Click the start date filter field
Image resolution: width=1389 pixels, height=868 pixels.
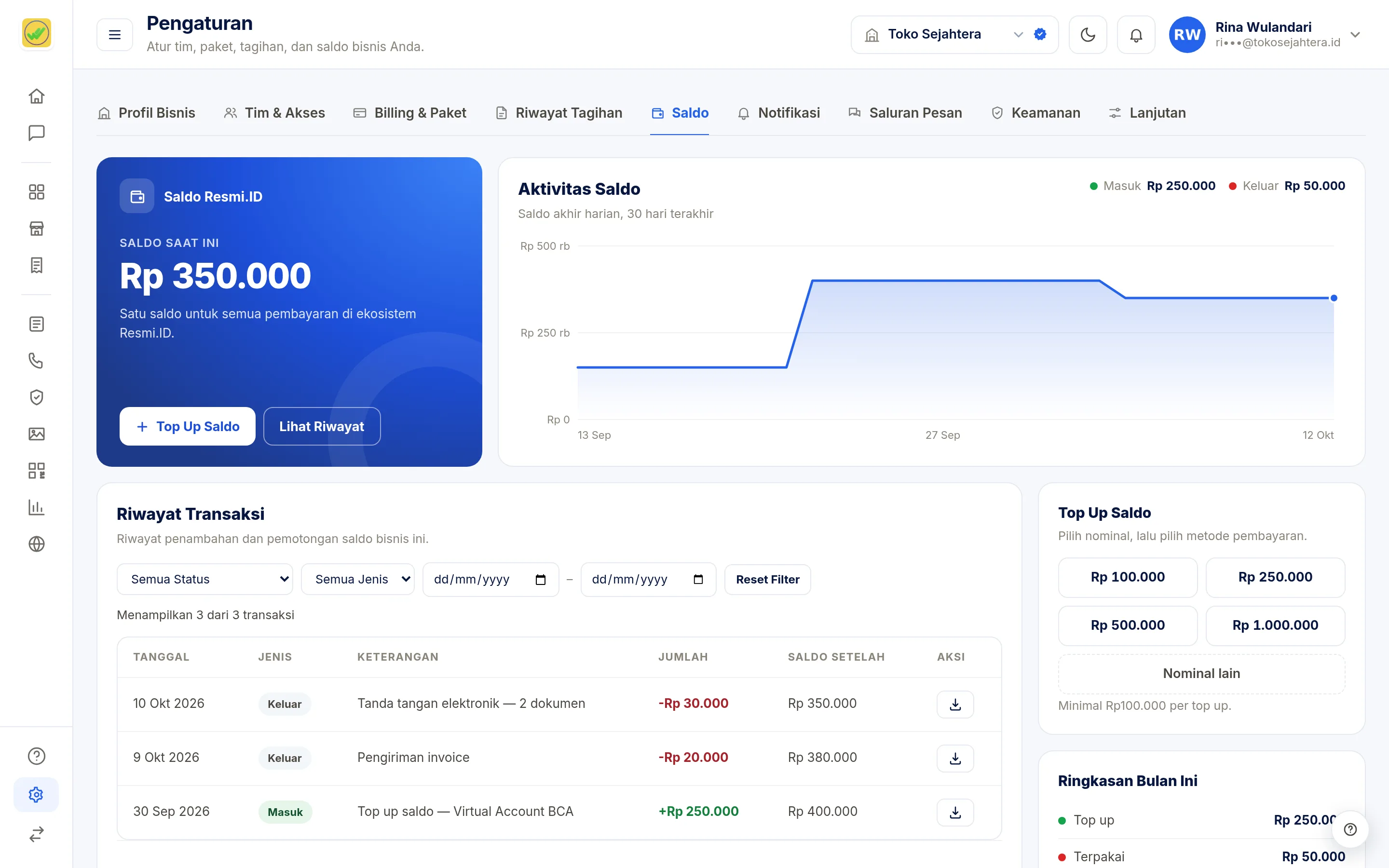491,579
